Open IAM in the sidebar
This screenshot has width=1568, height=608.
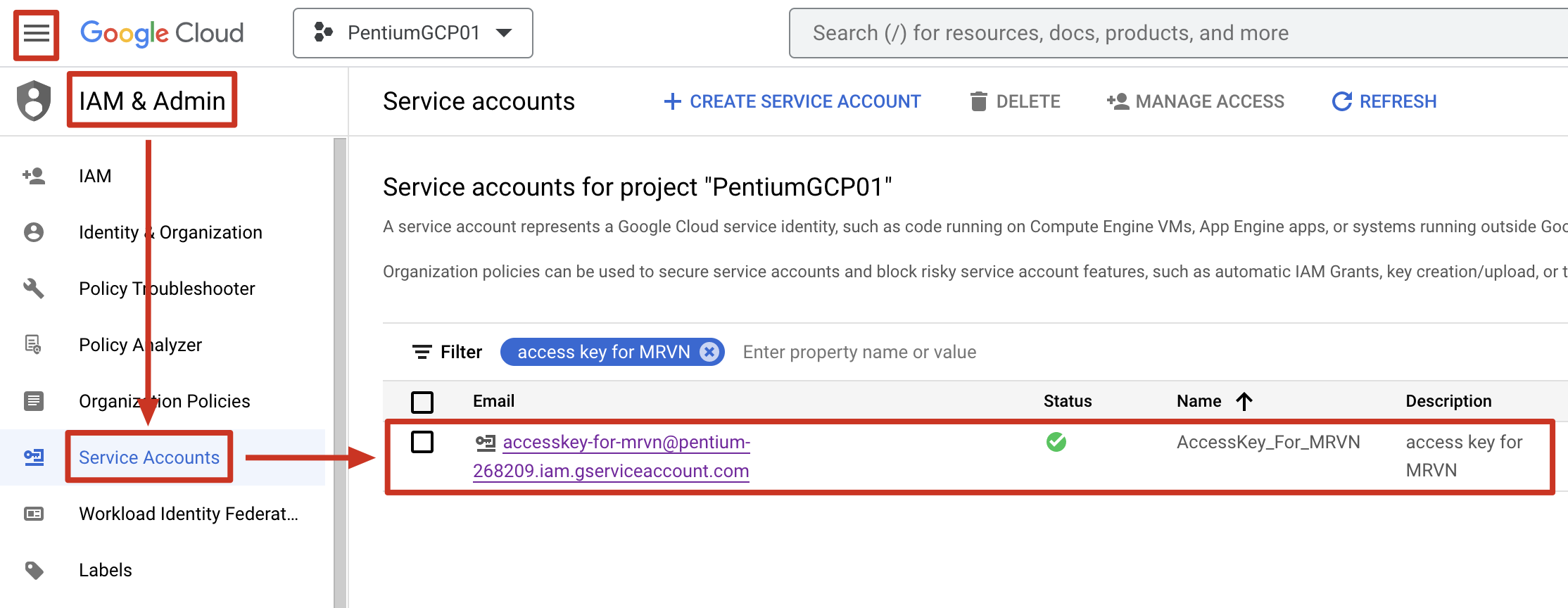click(x=95, y=176)
